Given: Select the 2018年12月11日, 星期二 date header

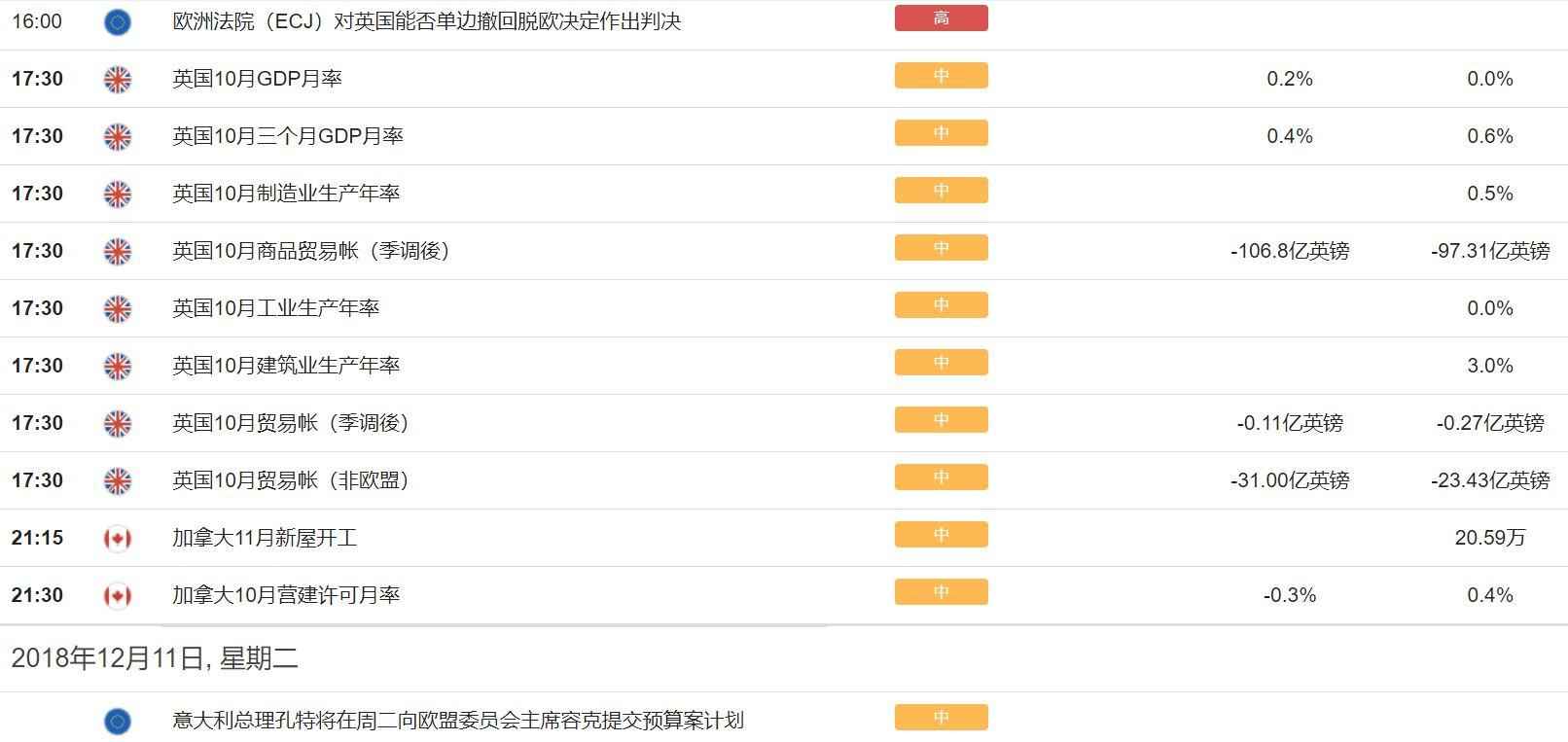Looking at the screenshot, I should tap(155, 659).
